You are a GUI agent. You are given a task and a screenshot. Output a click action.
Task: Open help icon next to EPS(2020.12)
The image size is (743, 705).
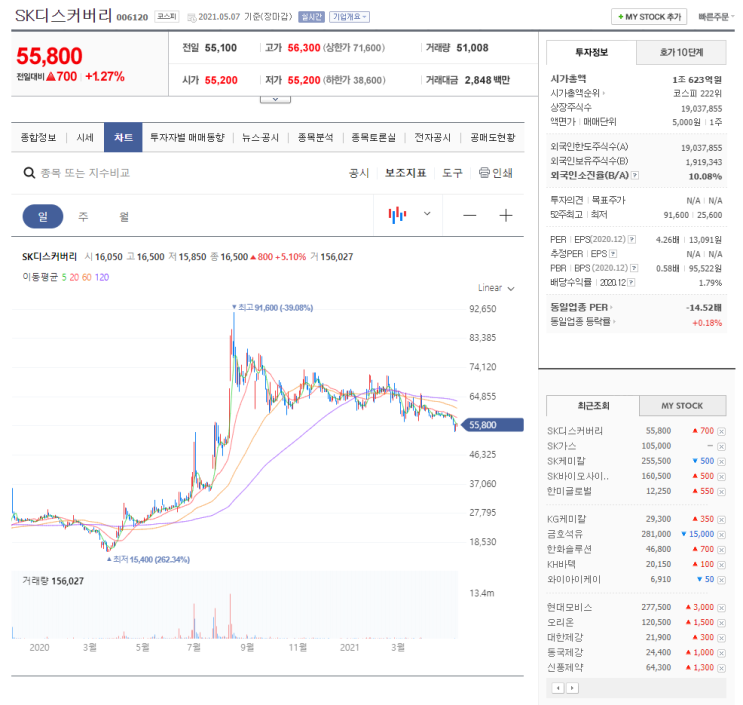pos(632,239)
